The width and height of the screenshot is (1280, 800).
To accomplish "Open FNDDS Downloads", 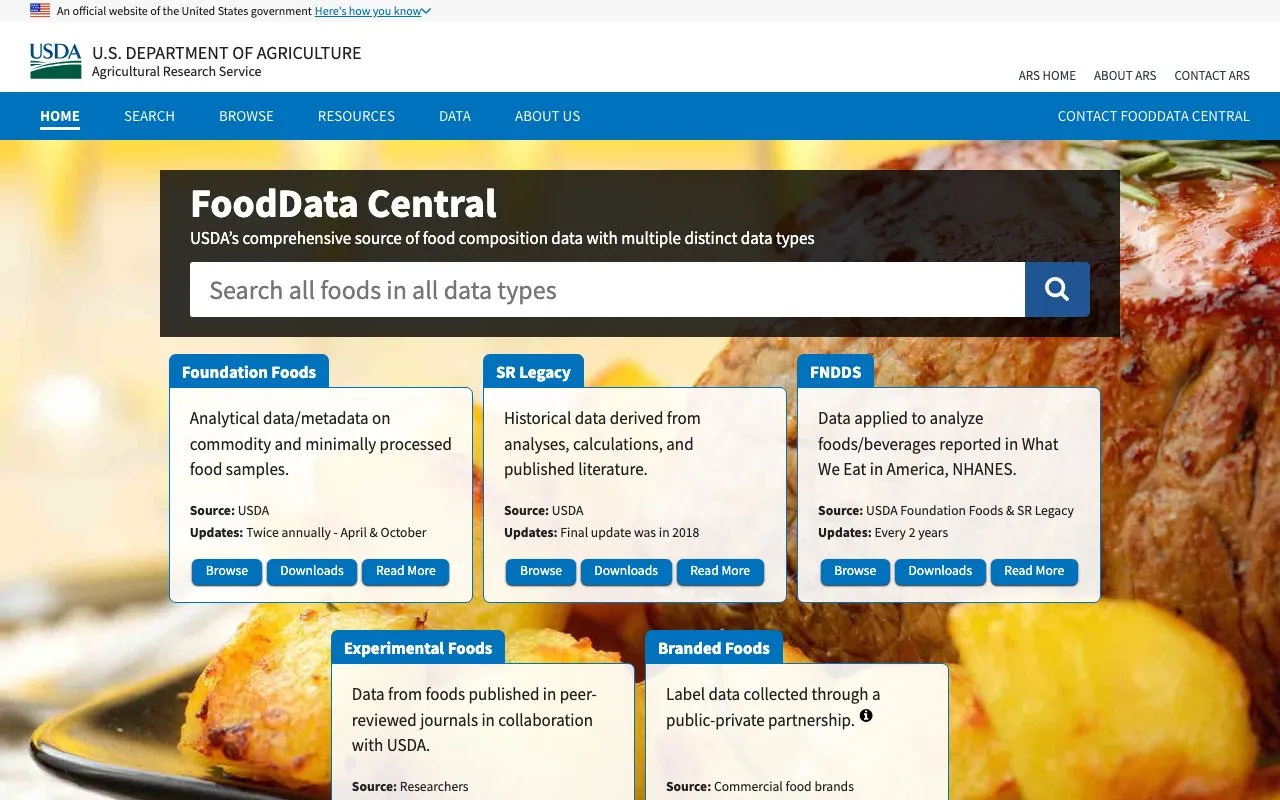I will tap(940, 571).
